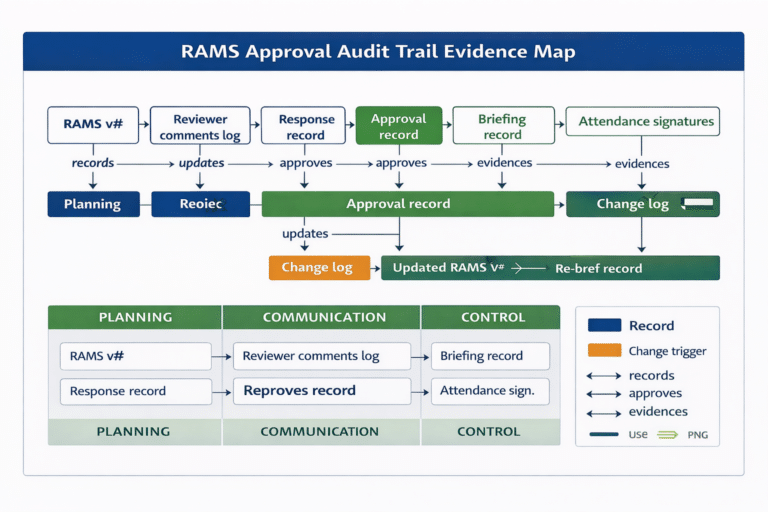Click the Change trigger label in the legend
Viewport: 768px width, 512px height.
(x=668, y=351)
